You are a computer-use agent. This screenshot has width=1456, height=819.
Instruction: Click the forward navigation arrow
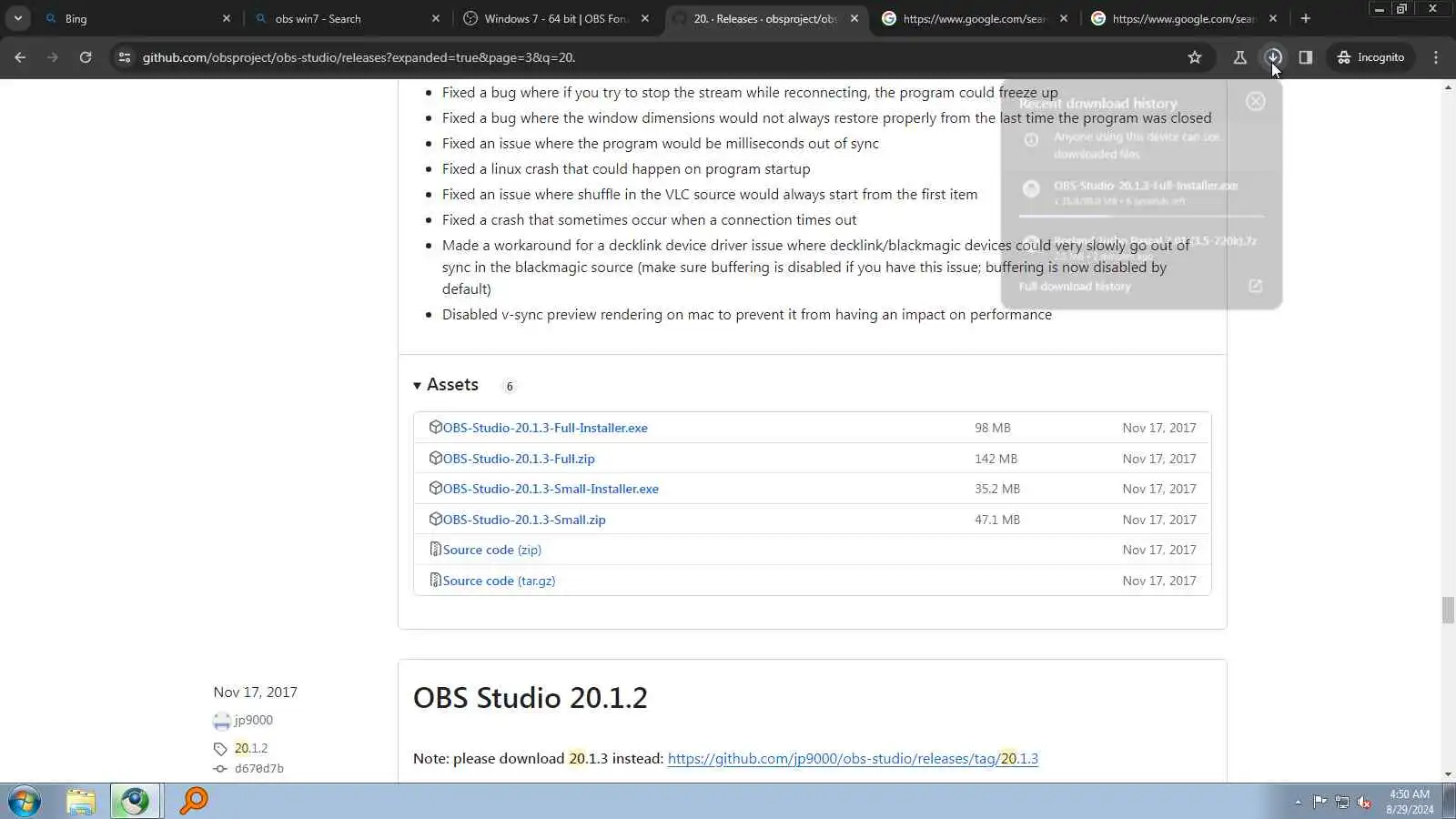pyautogui.click(x=53, y=57)
